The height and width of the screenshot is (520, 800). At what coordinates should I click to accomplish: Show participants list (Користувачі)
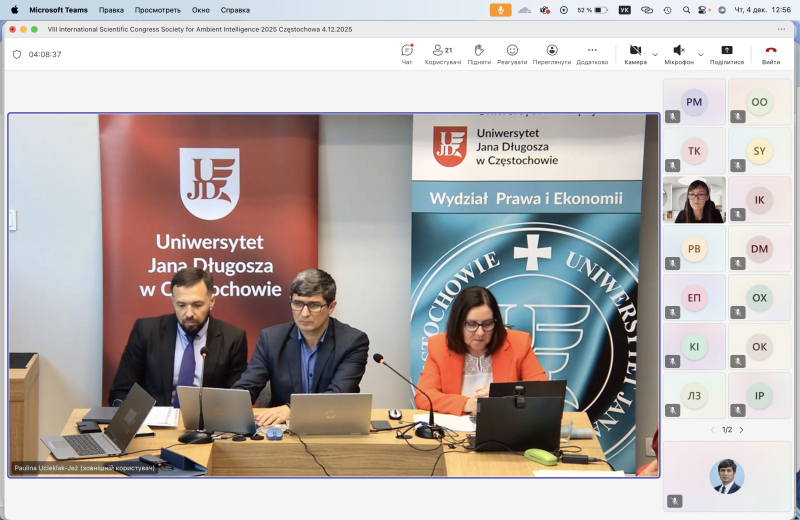442,51
